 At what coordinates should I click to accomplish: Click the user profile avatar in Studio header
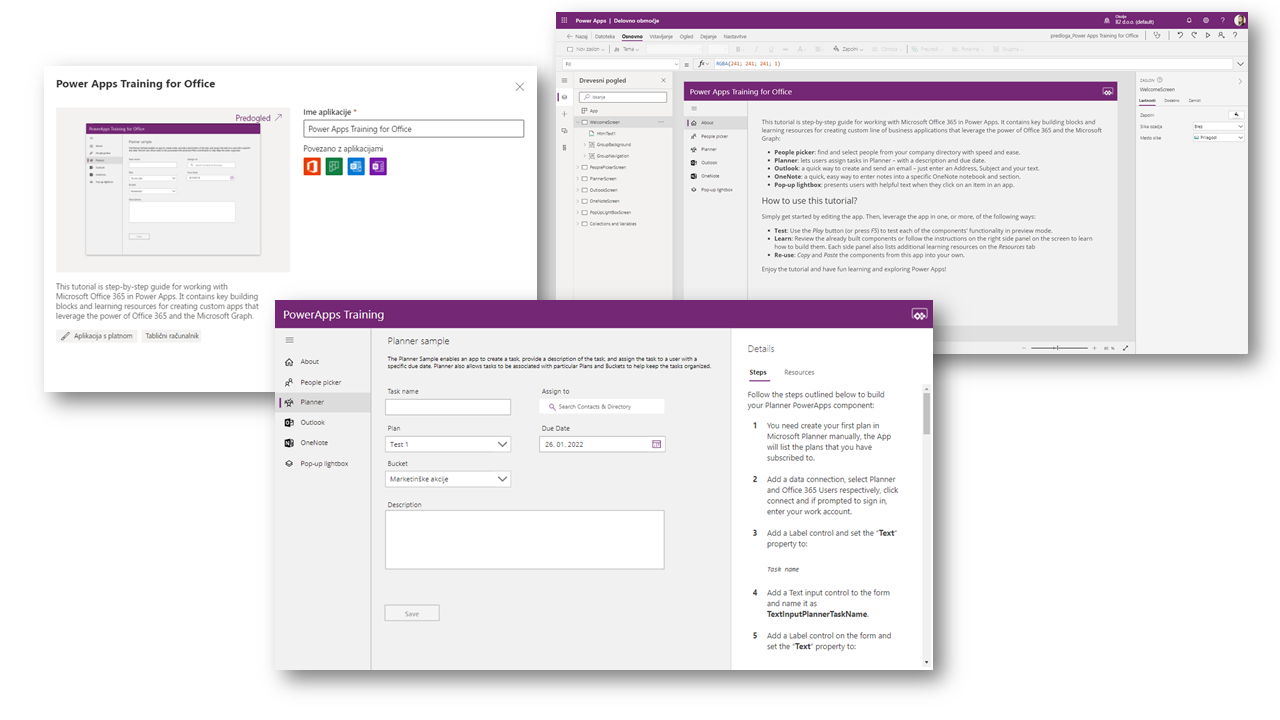pyautogui.click(x=1240, y=20)
